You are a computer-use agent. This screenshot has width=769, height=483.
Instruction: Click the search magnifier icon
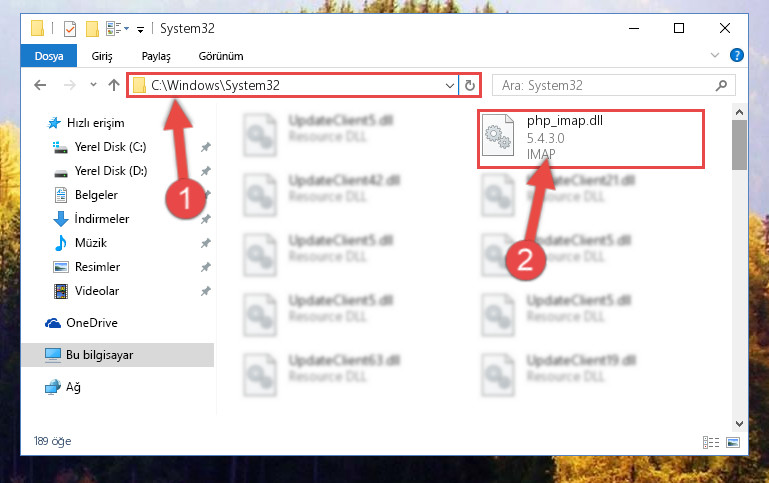(721, 86)
